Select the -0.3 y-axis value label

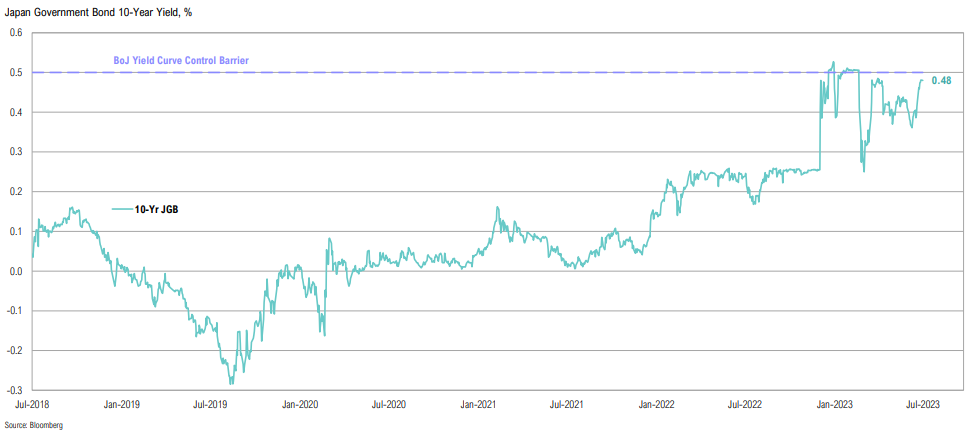tap(14, 390)
